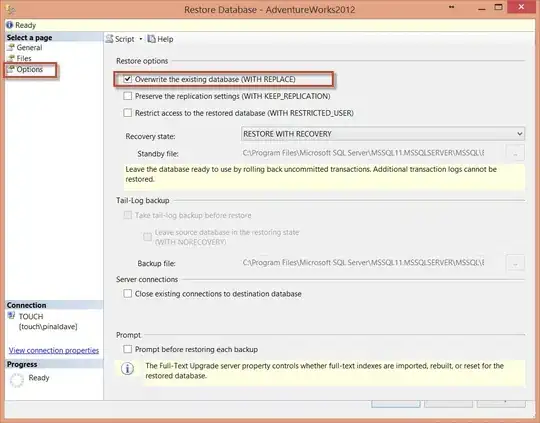Screen dimensions: 540x423
Task: Maximize the Restore Database window
Action: coord(498,7)
